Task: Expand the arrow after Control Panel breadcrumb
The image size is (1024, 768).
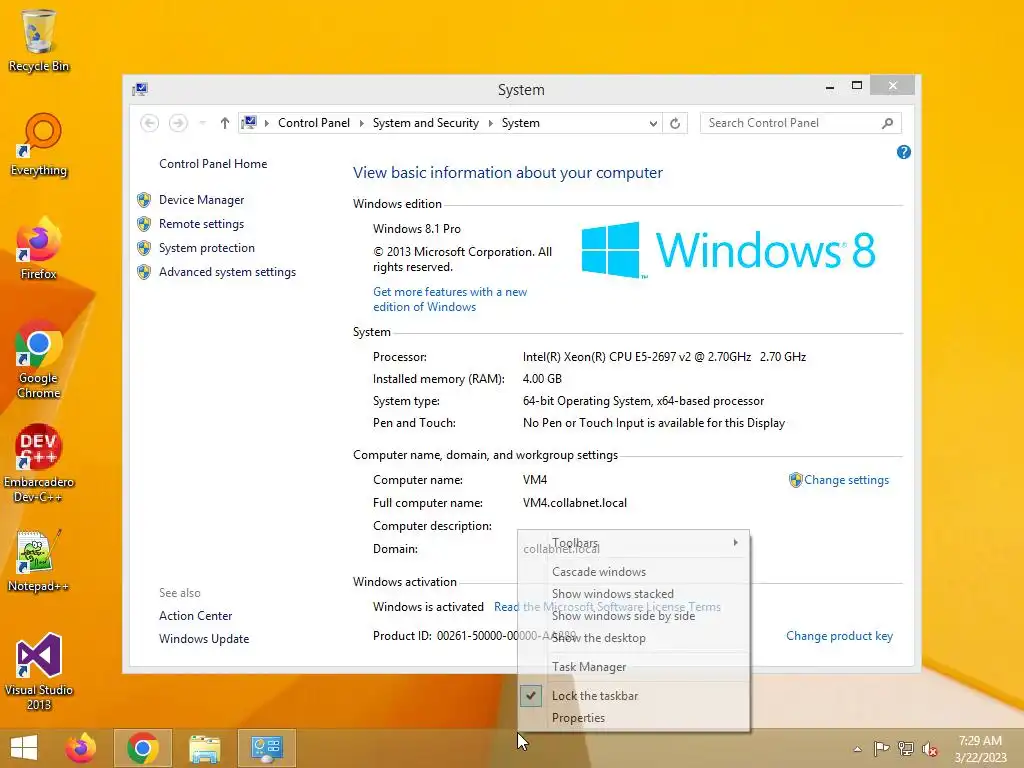Action: tap(361, 123)
